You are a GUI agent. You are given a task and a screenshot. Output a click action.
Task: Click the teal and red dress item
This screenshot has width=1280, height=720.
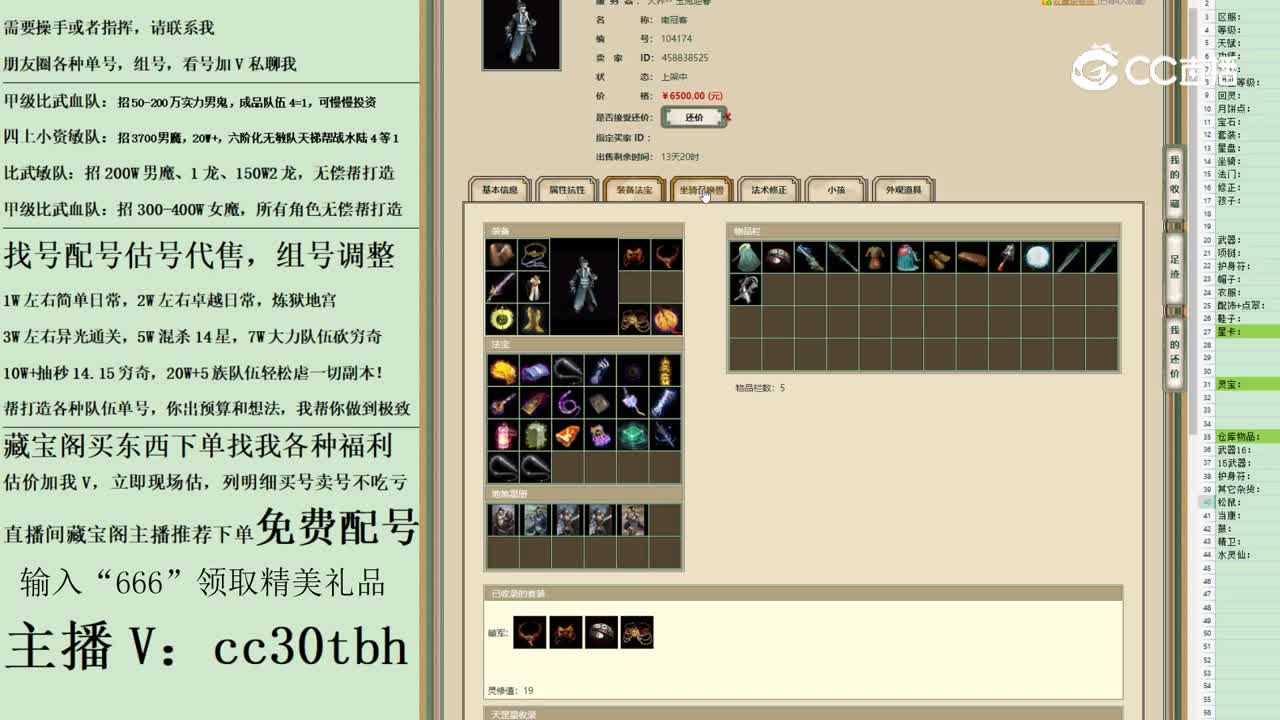point(907,257)
